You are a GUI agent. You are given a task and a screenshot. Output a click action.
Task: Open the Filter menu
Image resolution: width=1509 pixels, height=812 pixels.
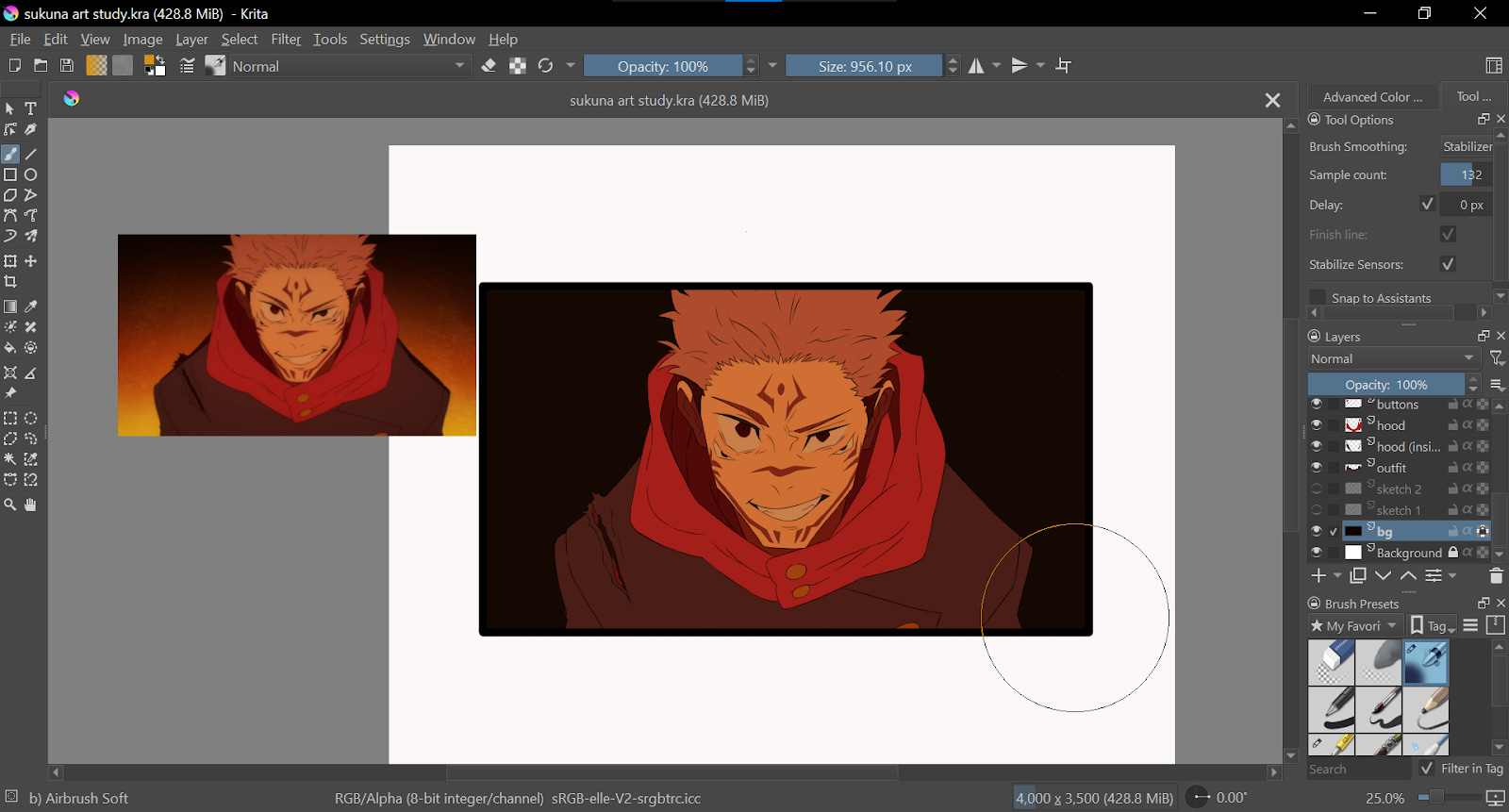(x=285, y=40)
